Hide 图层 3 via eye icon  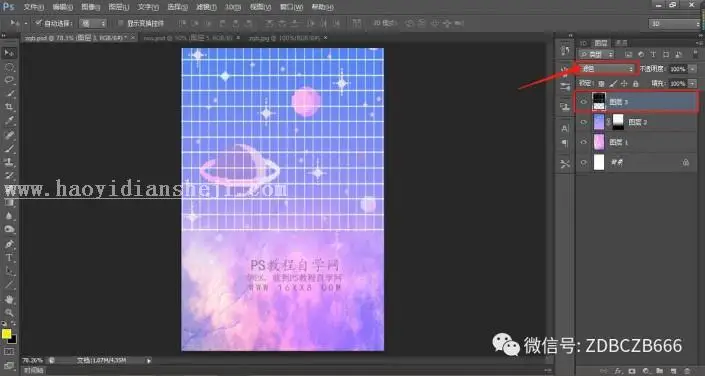tap(584, 102)
